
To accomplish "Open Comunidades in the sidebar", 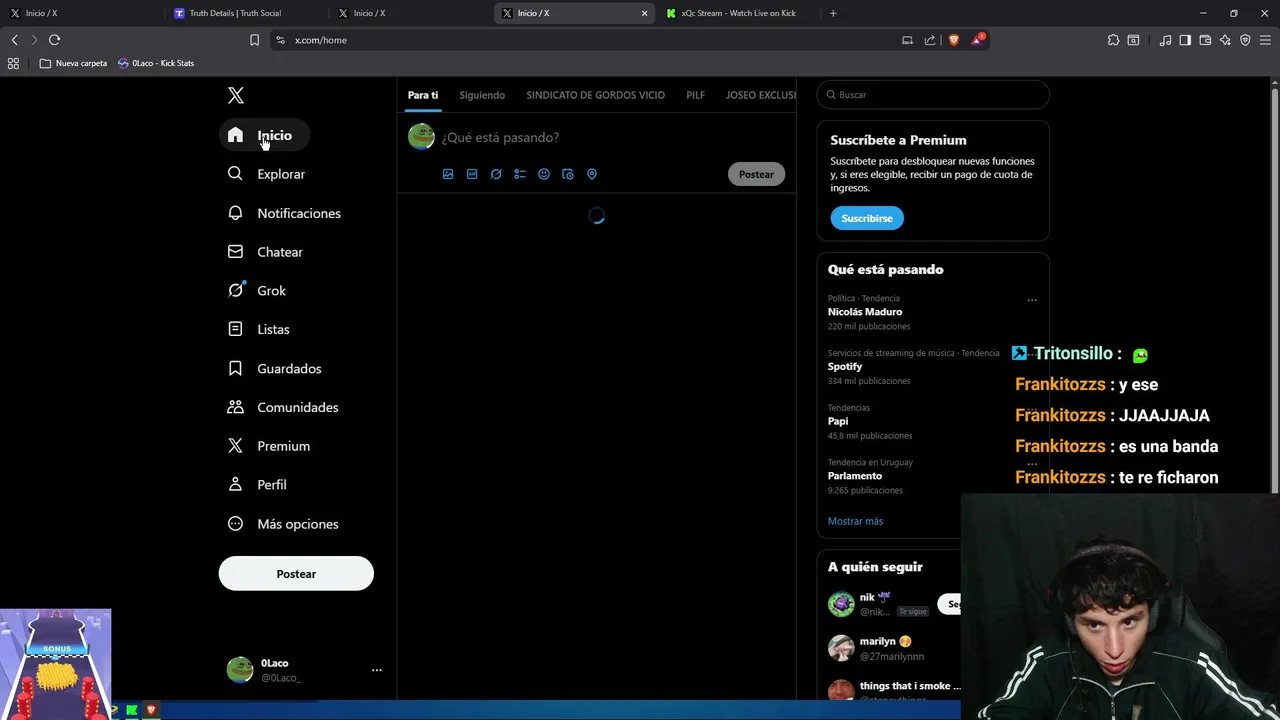I will coord(283,407).
